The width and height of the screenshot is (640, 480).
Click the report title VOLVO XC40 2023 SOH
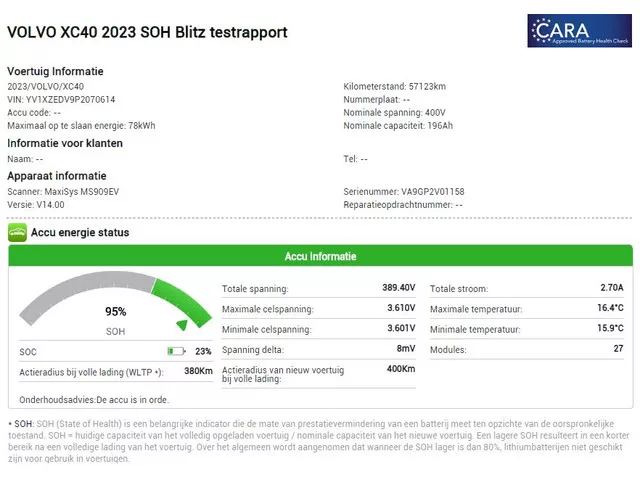(x=147, y=32)
